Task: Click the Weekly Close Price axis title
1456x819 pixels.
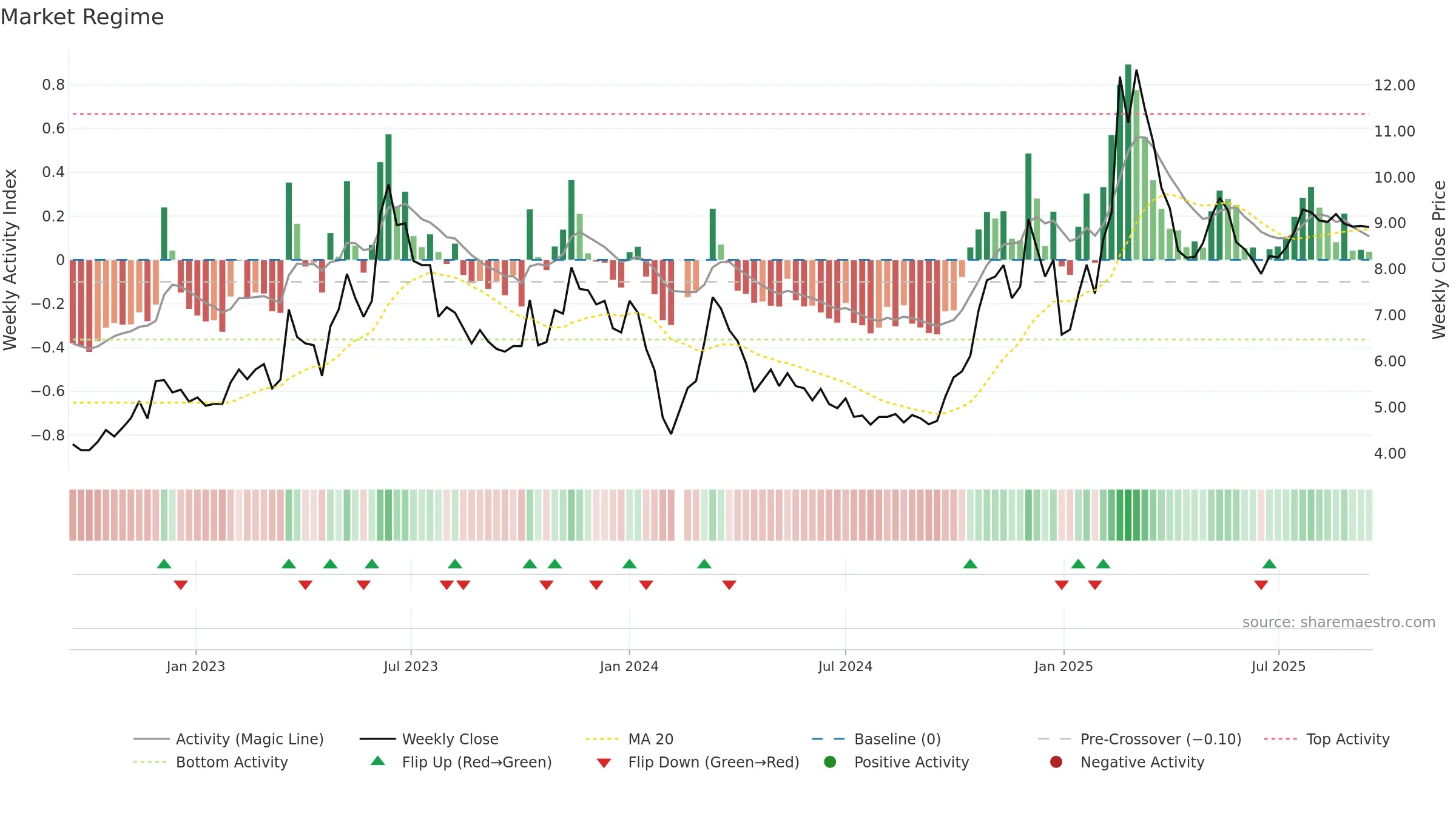Action: coord(1439,260)
